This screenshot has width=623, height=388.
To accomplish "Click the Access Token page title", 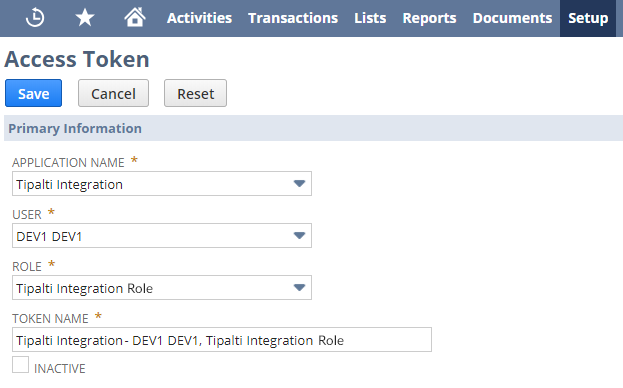I will click(x=77, y=59).
